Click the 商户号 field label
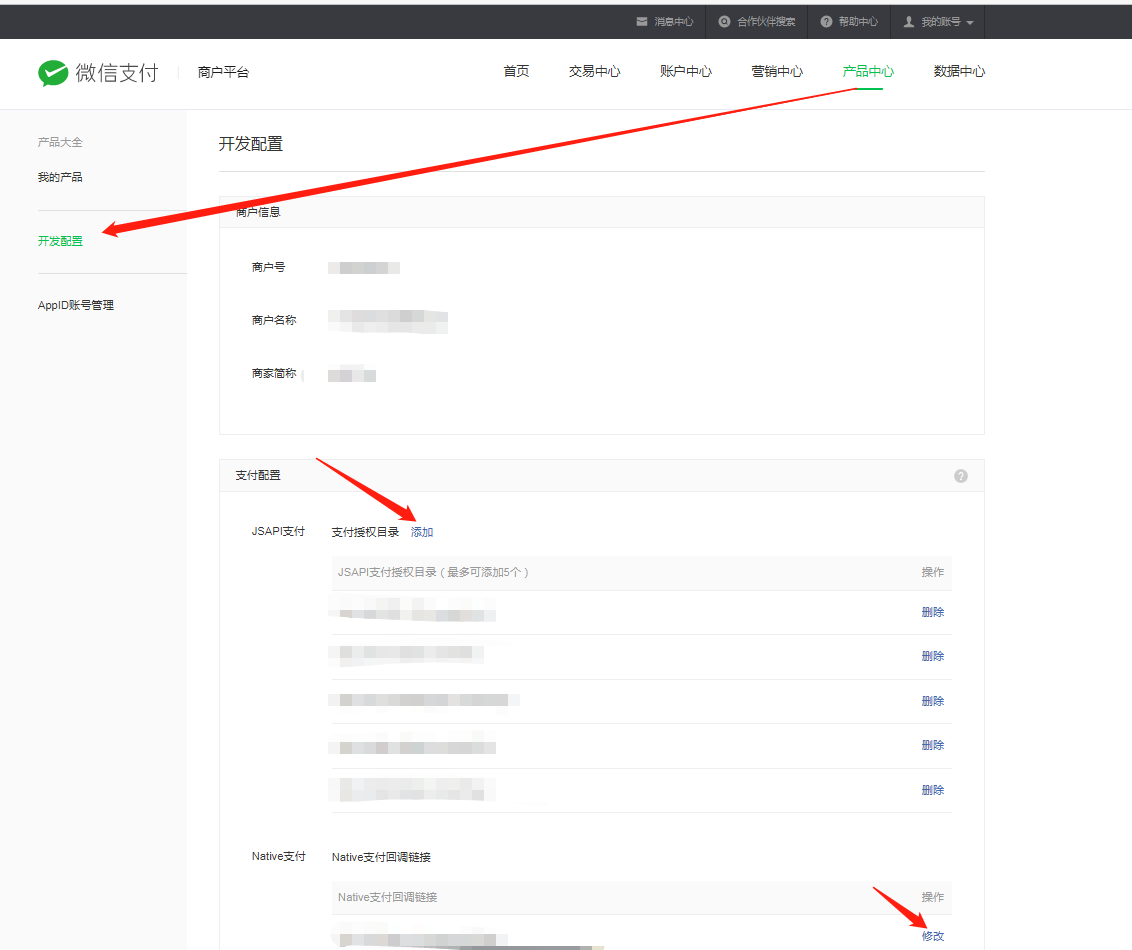Screen dimensions: 1132x950 point(269,267)
